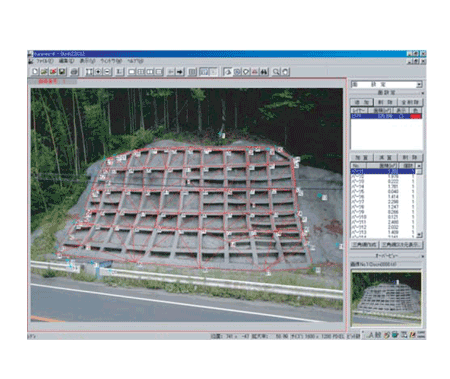Open the ファイル menu
Screen dimensions: 450x379
click(44, 61)
